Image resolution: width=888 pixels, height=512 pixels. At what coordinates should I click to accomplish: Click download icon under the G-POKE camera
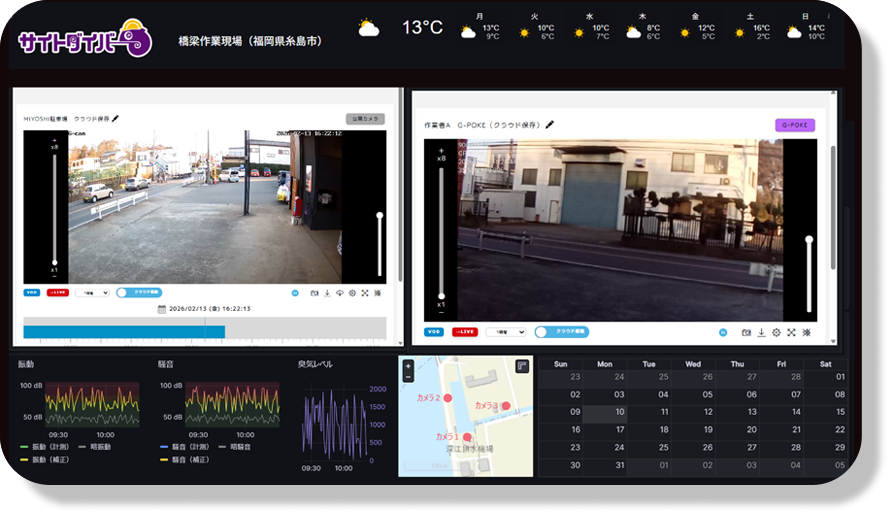pos(761,332)
